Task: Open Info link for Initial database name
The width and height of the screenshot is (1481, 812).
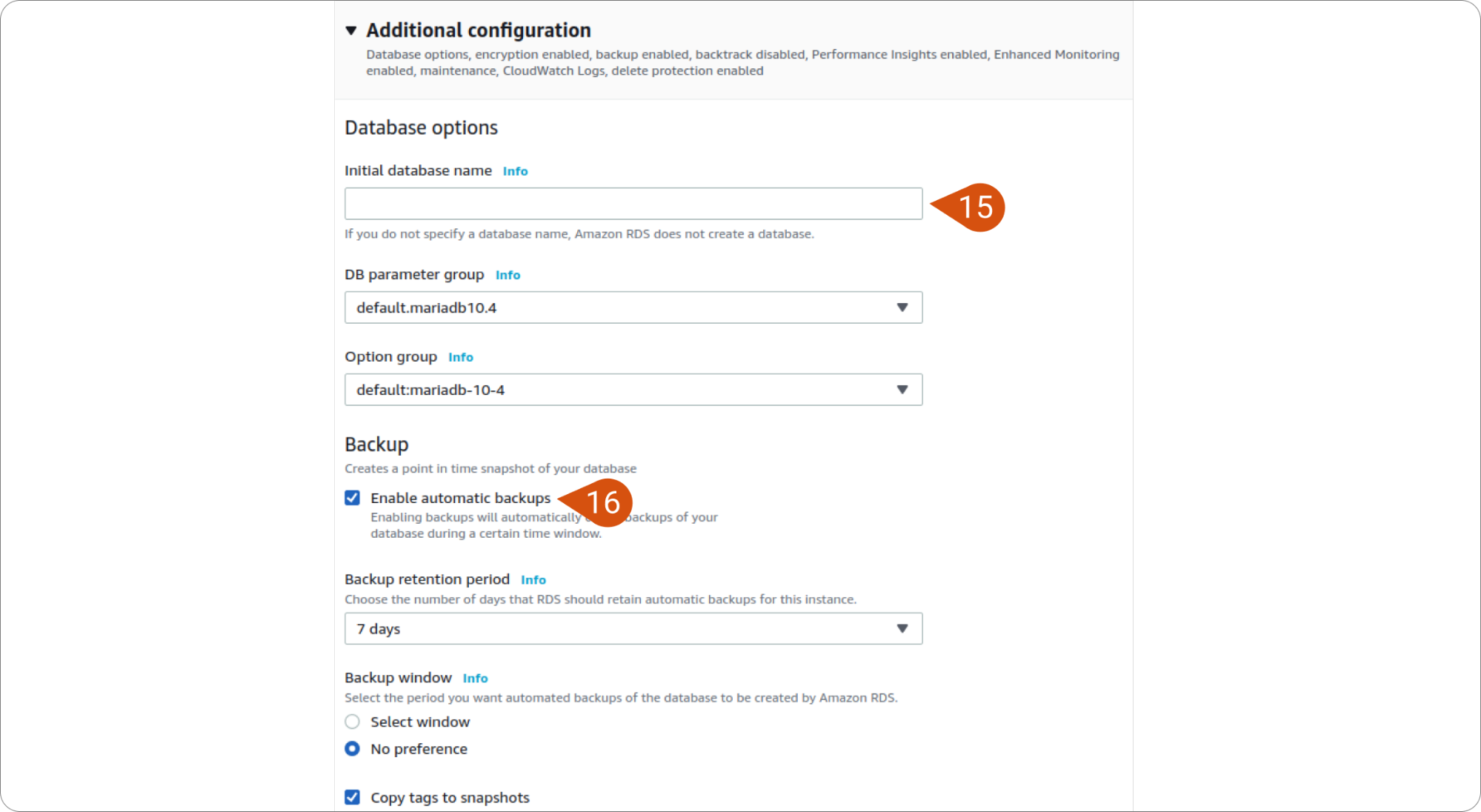Action: point(515,171)
